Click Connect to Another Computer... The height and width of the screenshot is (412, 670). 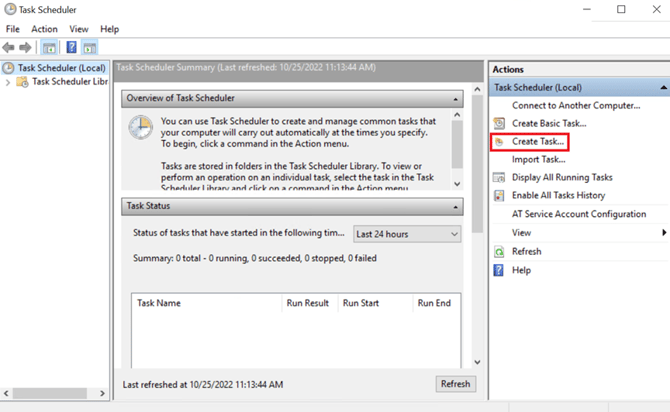[x=575, y=105]
